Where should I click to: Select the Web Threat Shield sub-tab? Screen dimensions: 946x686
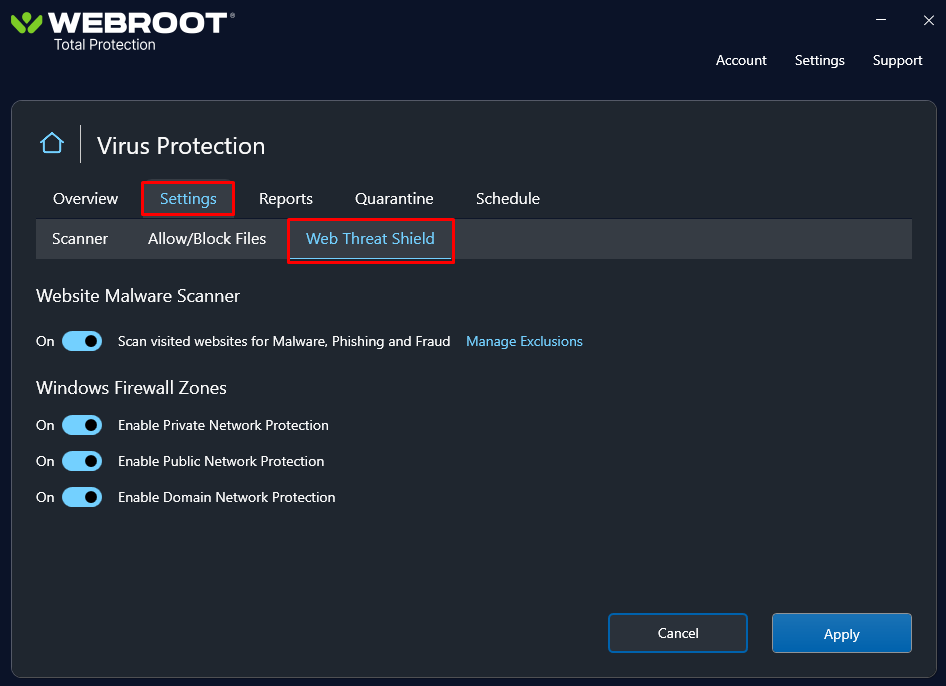coord(370,240)
